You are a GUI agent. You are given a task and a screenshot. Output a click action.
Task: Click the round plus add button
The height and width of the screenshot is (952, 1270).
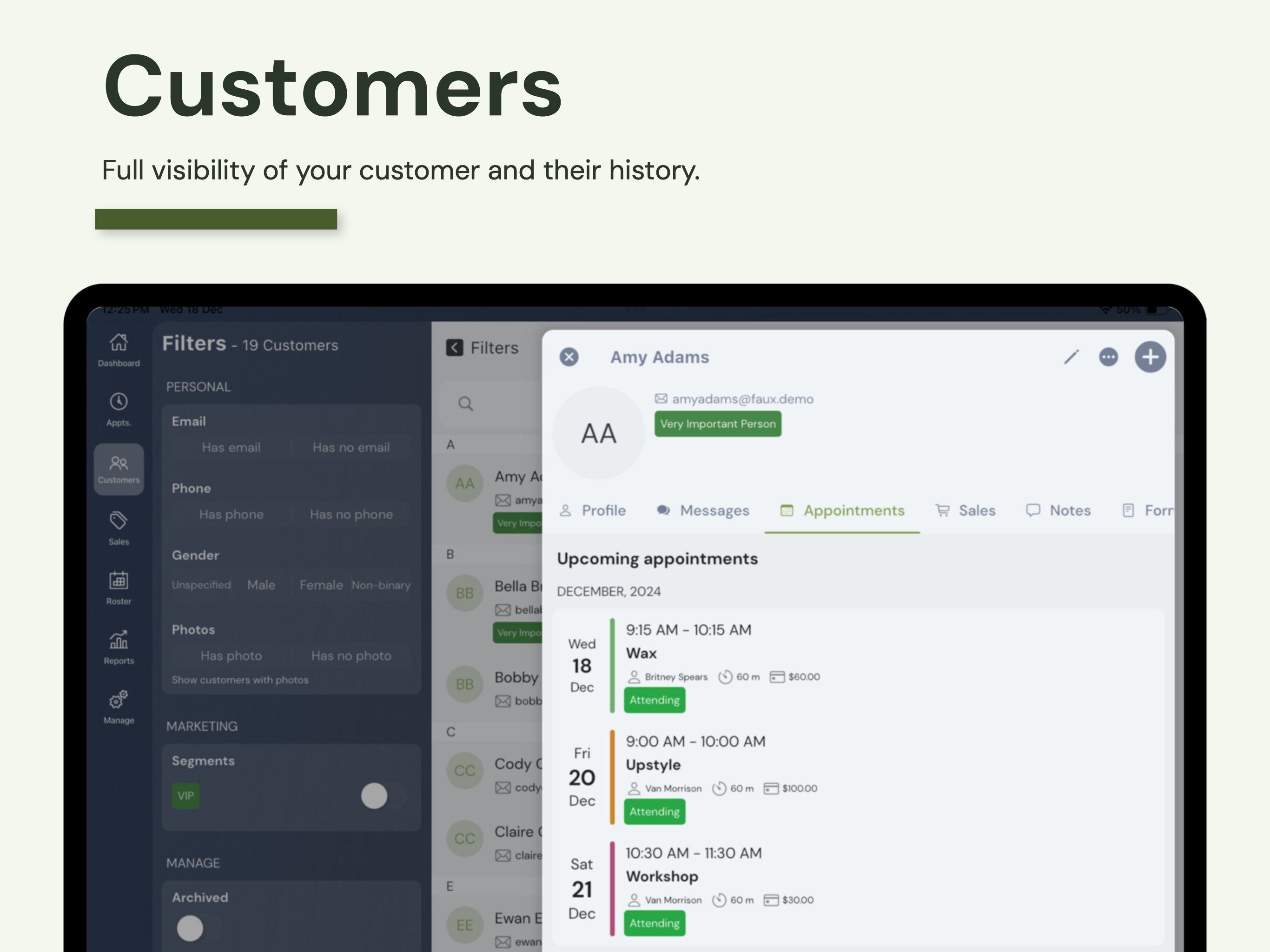click(x=1151, y=357)
